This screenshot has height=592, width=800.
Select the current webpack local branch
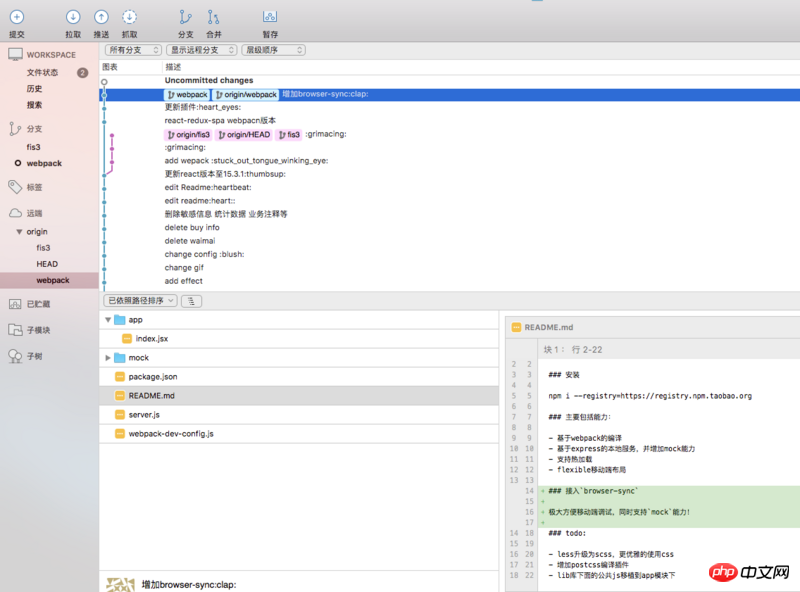(x=44, y=163)
